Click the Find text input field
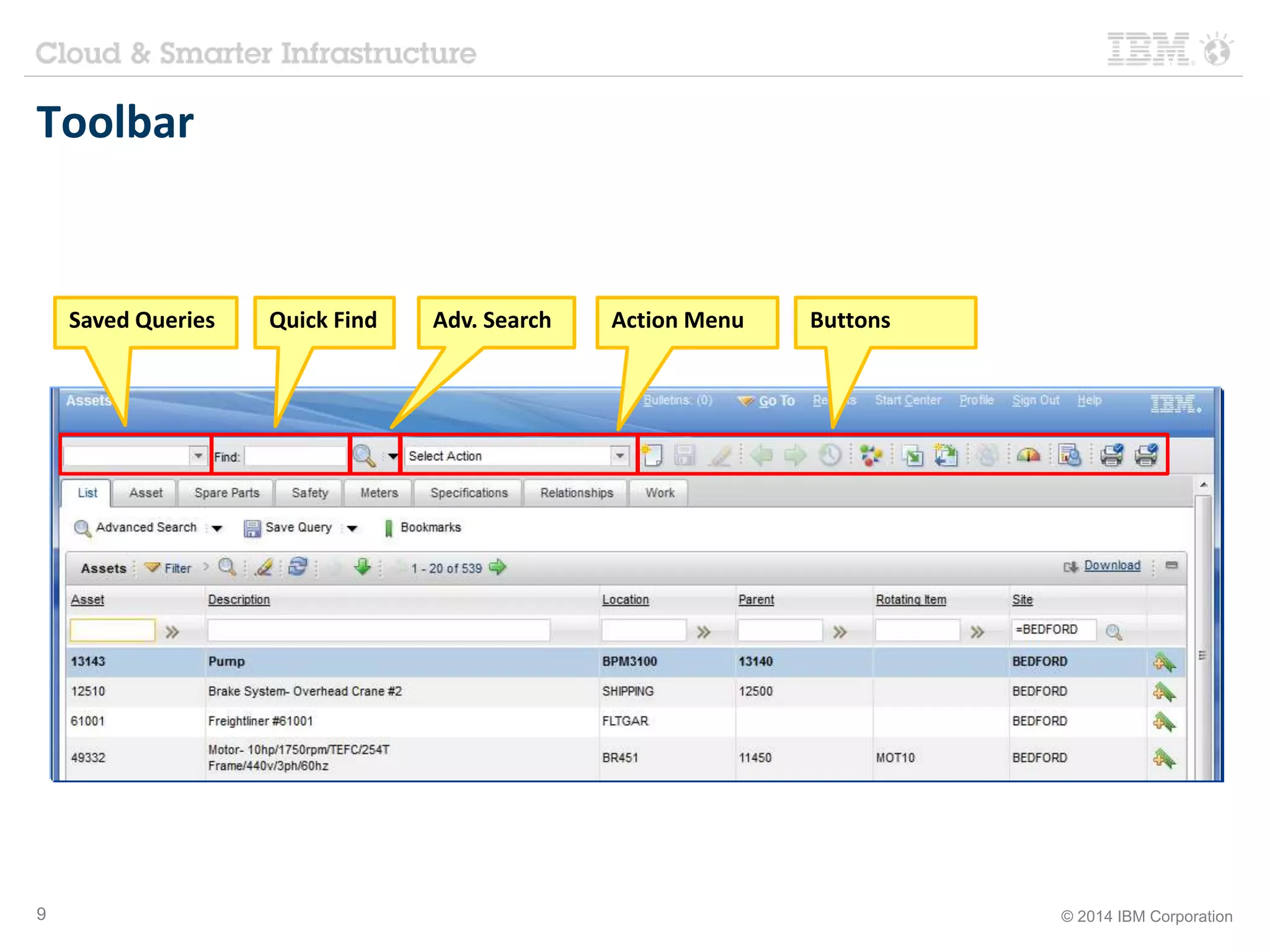 tap(295, 457)
